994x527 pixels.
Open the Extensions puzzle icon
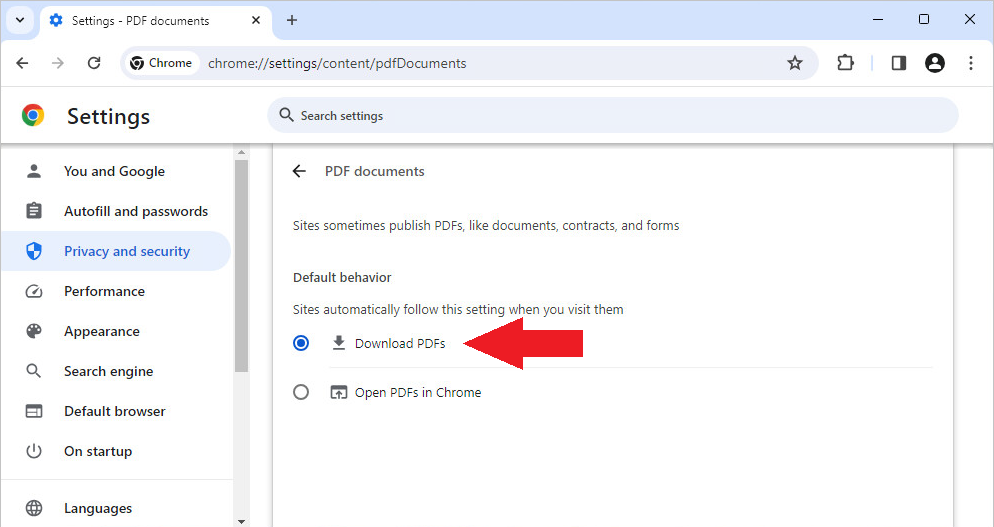point(845,63)
